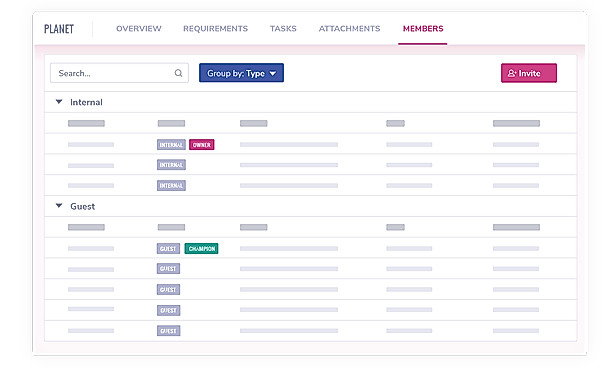Click the Invite button
The width and height of the screenshot is (613, 368).
tap(529, 73)
